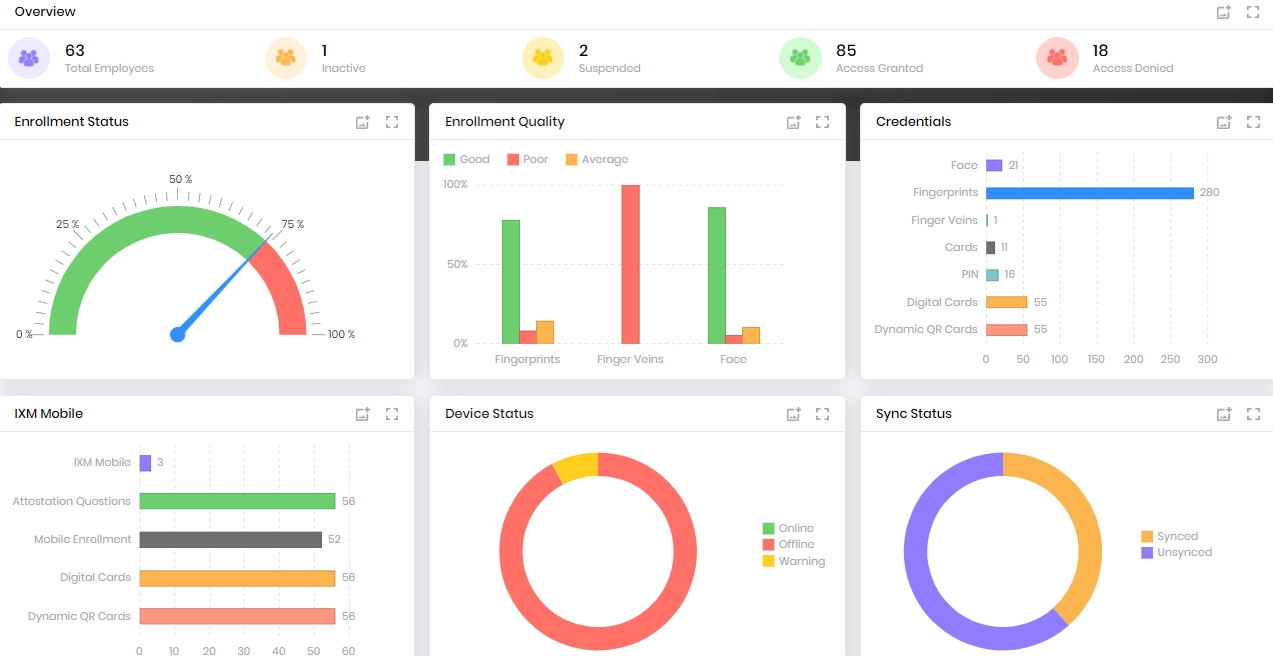Click the "Enrollment Status" panel title
1273x656 pixels.
pos(72,122)
